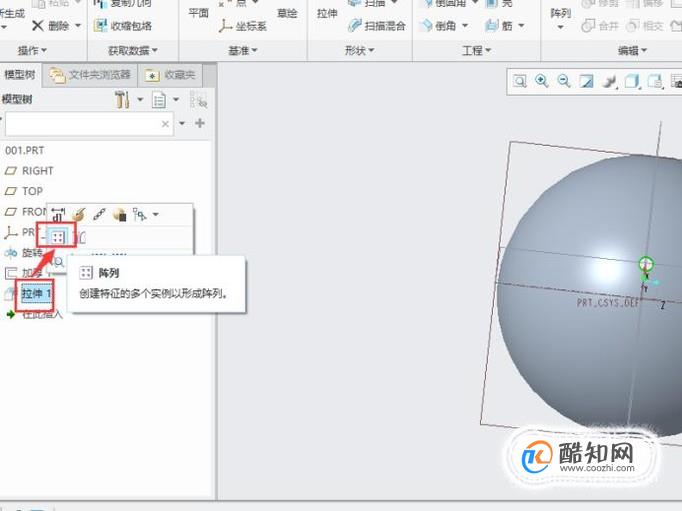Screen dimensions: 682x511
Task: Click the green coordinate origin marker on sphere
Action: point(646,264)
